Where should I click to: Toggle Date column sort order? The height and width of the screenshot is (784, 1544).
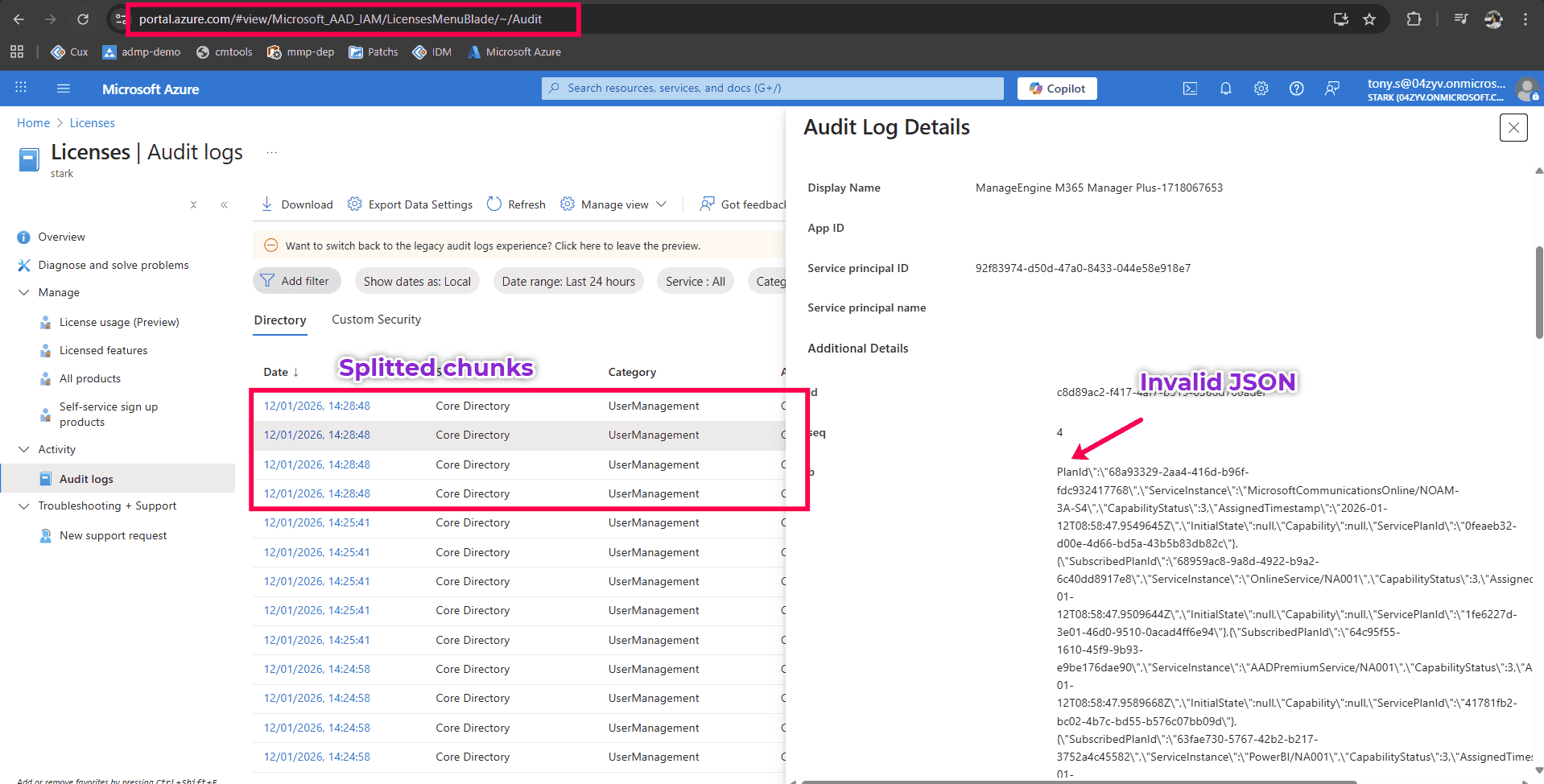(280, 371)
